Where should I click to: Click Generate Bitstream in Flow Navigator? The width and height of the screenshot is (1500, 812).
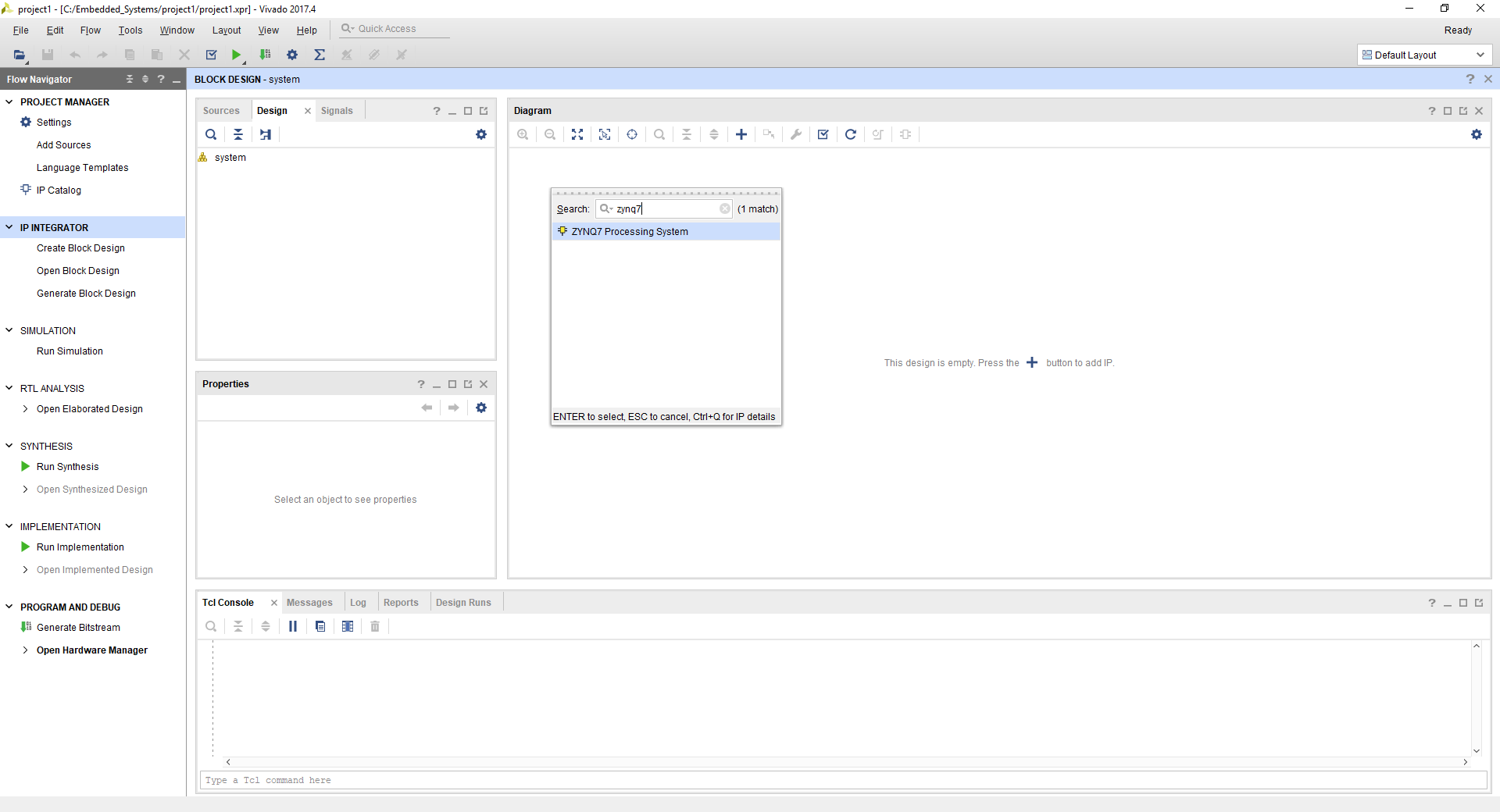pyautogui.click(x=78, y=628)
